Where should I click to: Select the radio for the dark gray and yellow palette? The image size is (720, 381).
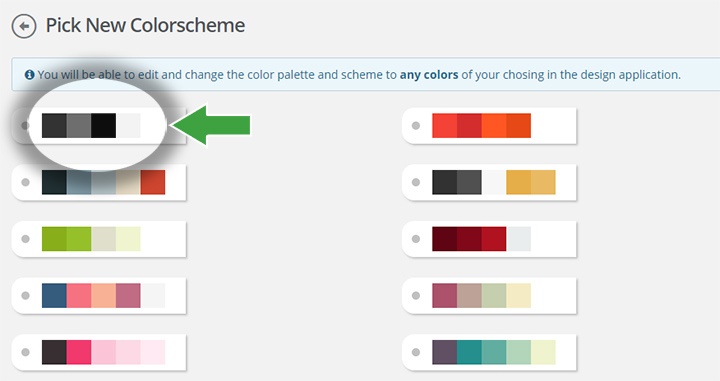416,182
